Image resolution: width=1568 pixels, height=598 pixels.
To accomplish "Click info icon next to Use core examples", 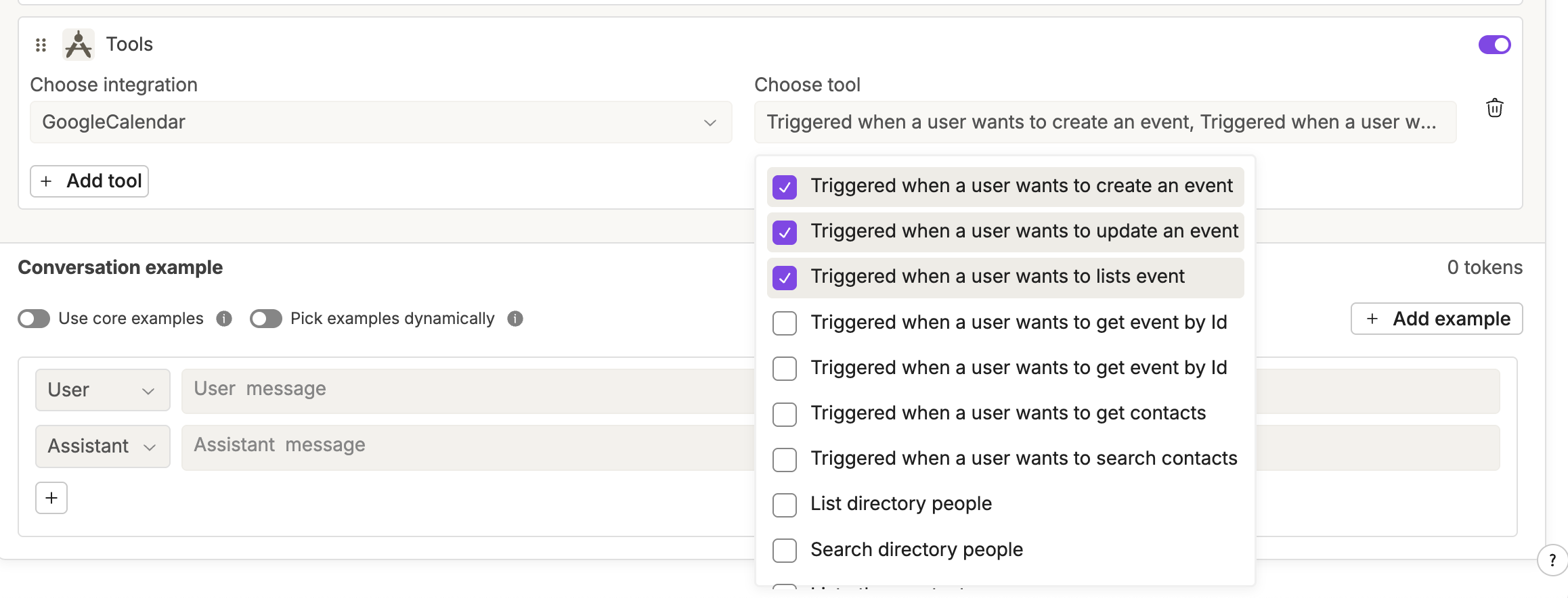I will (224, 319).
